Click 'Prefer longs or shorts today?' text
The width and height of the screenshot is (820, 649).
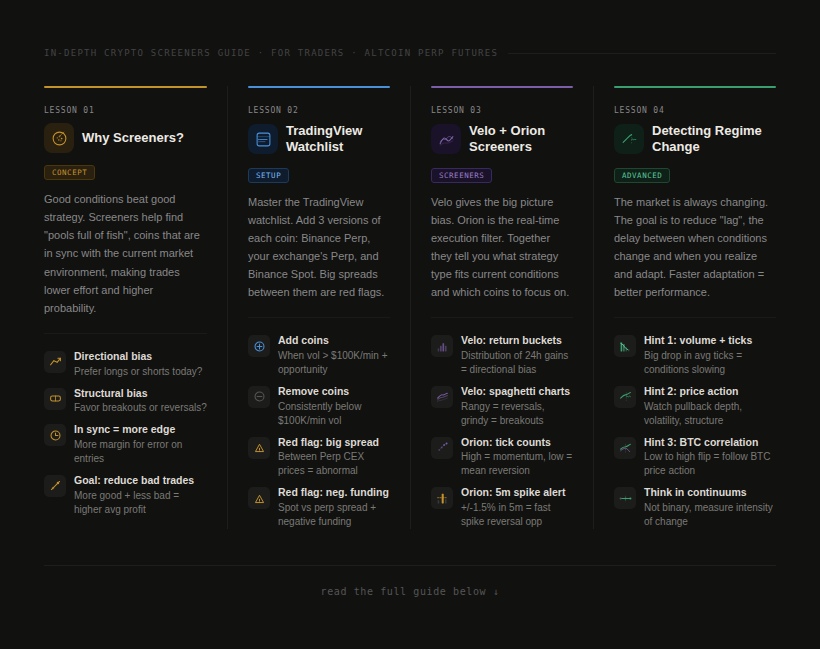coord(138,371)
